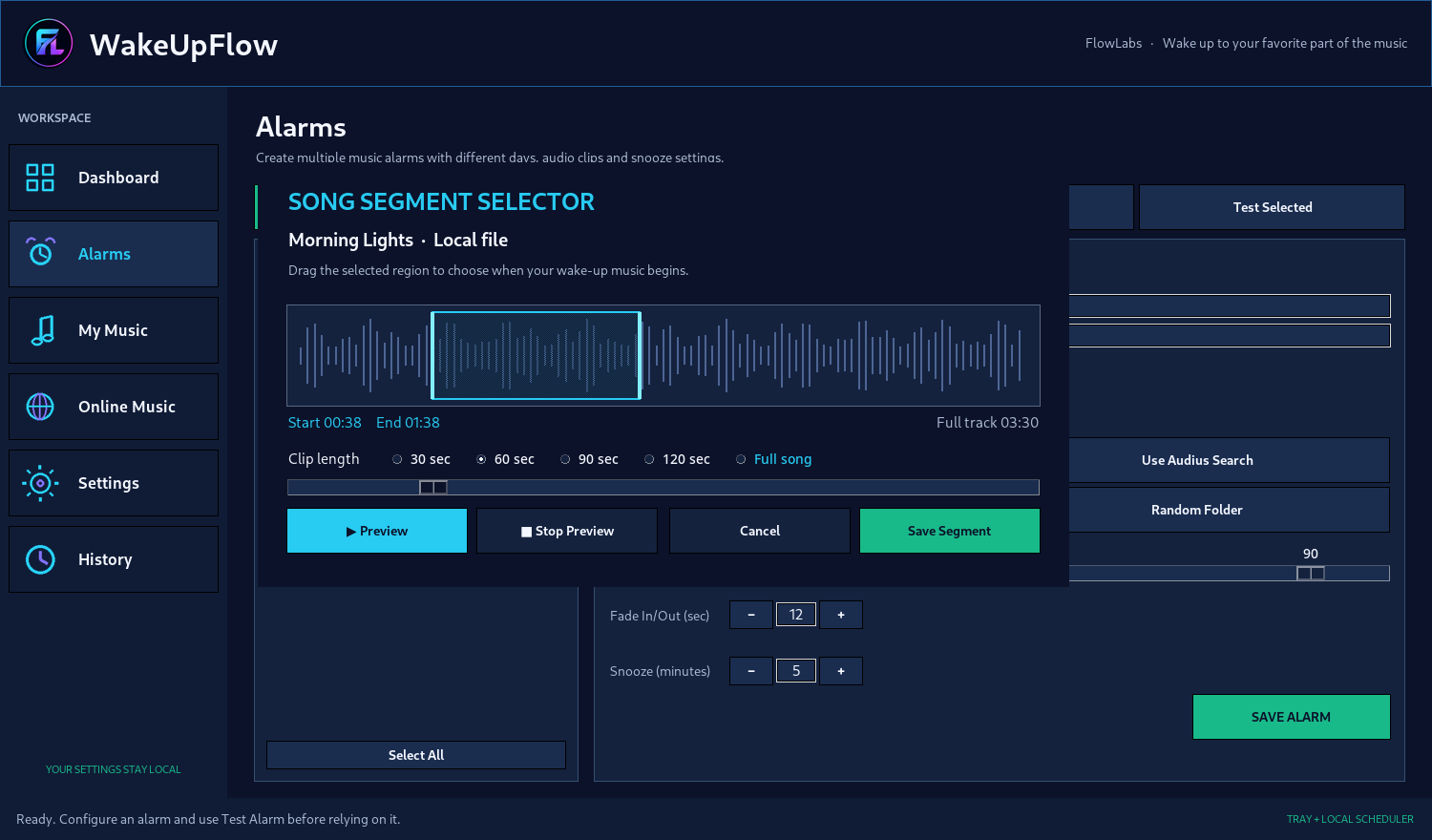Click the 'Start 00:38' time label
1432x840 pixels.
point(325,423)
